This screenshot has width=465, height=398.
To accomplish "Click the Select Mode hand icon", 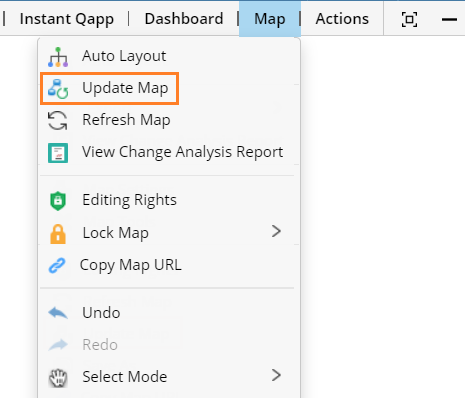I will tap(58, 378).
